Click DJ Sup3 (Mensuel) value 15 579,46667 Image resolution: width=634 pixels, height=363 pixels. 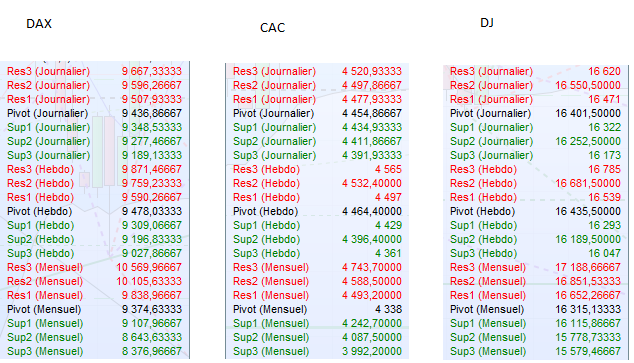[x=588, y=351]
